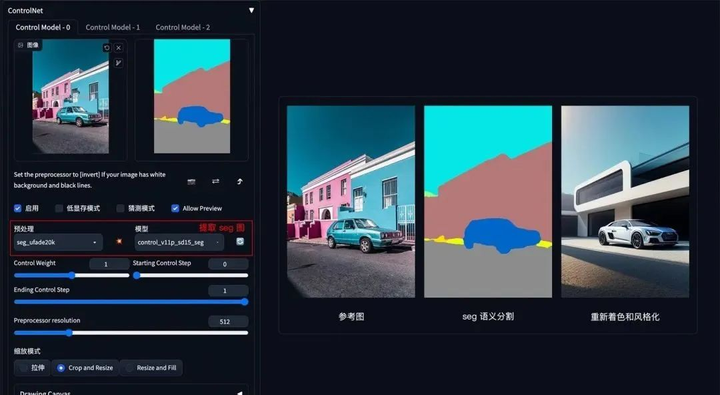Adjust the Ending Control Step slider
720x395 pixels.
(131, 302)
